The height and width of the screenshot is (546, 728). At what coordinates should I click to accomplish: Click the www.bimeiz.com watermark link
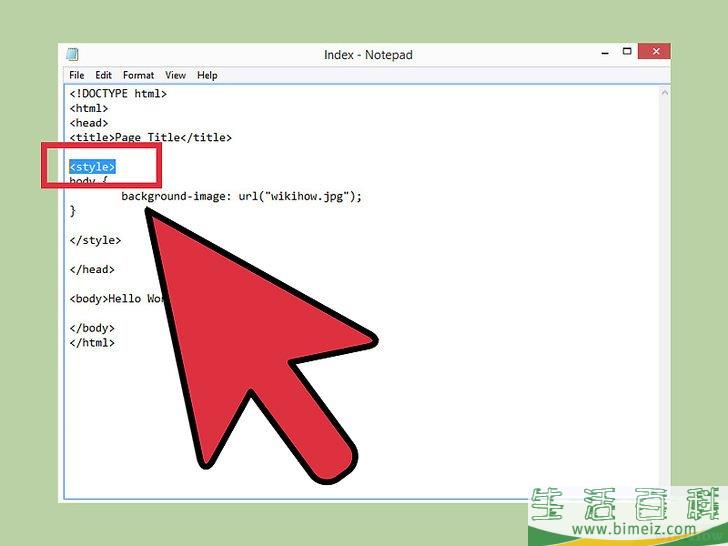(634, 528)
